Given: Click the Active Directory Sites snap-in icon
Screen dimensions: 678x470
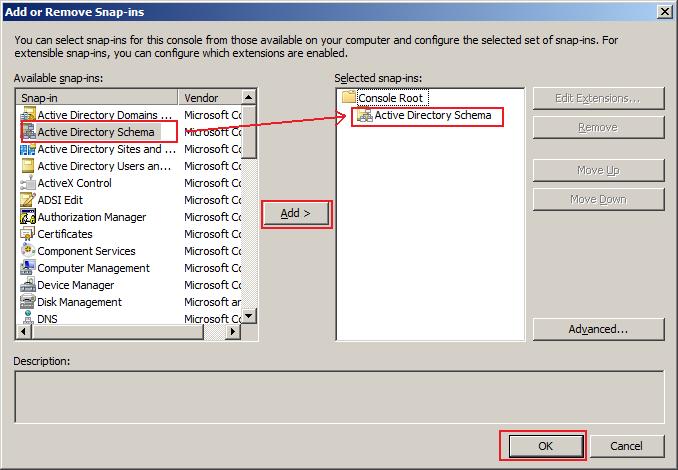Looking at the screenshot, I should (x=28, y=149).
